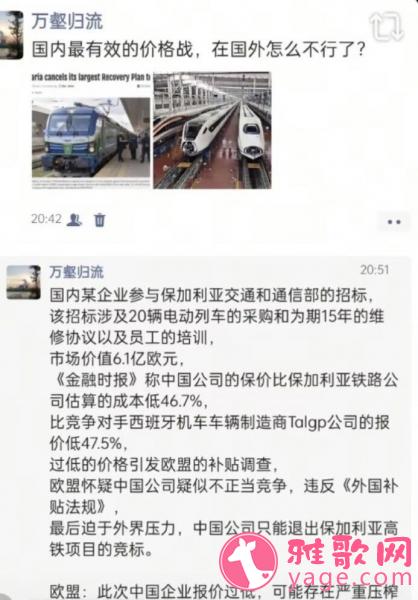Delete the post with trash icon
Screen dimensions: 418x600
[100, 220]
